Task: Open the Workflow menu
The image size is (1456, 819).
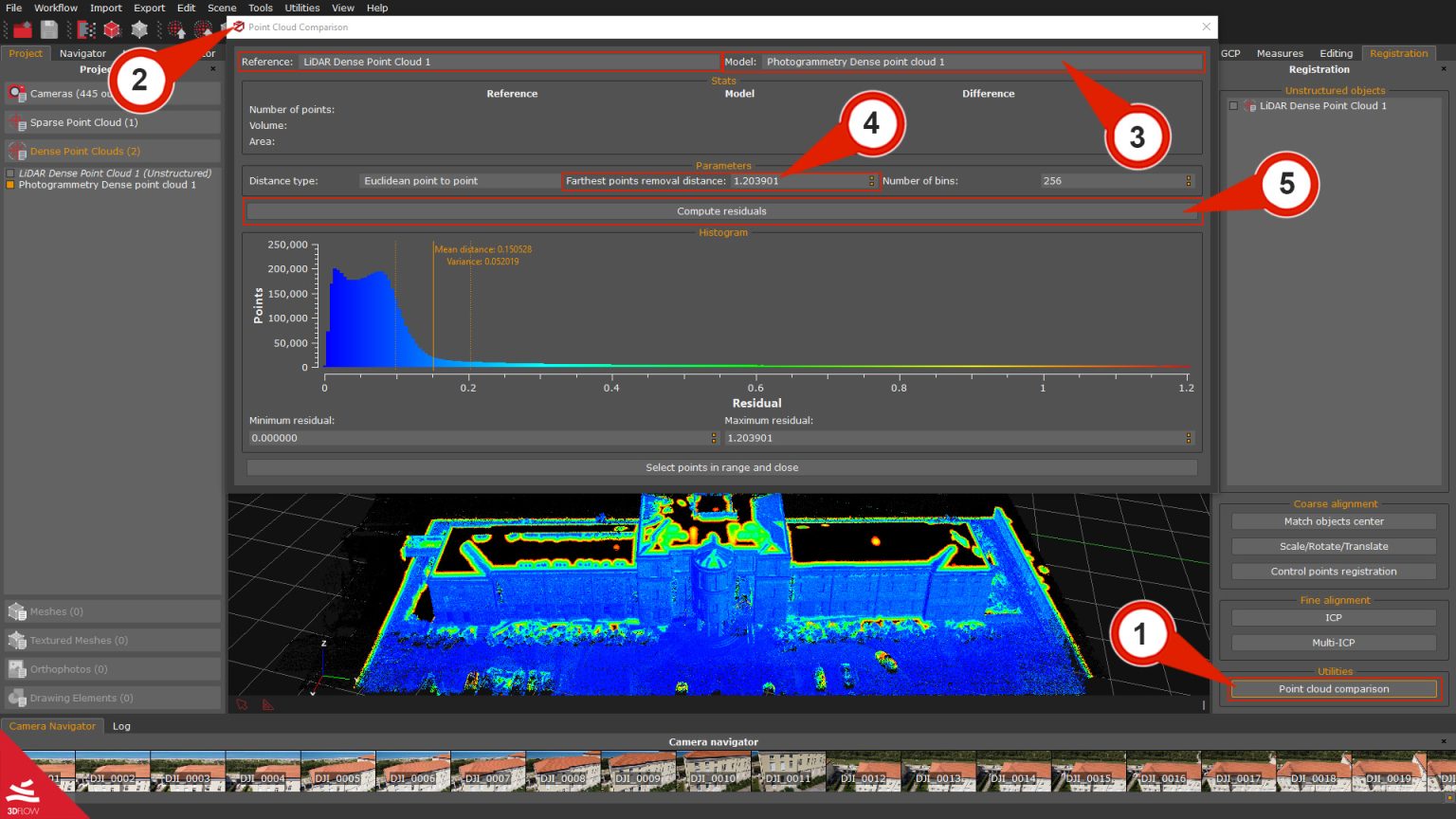Action: (x=55, y=8)
